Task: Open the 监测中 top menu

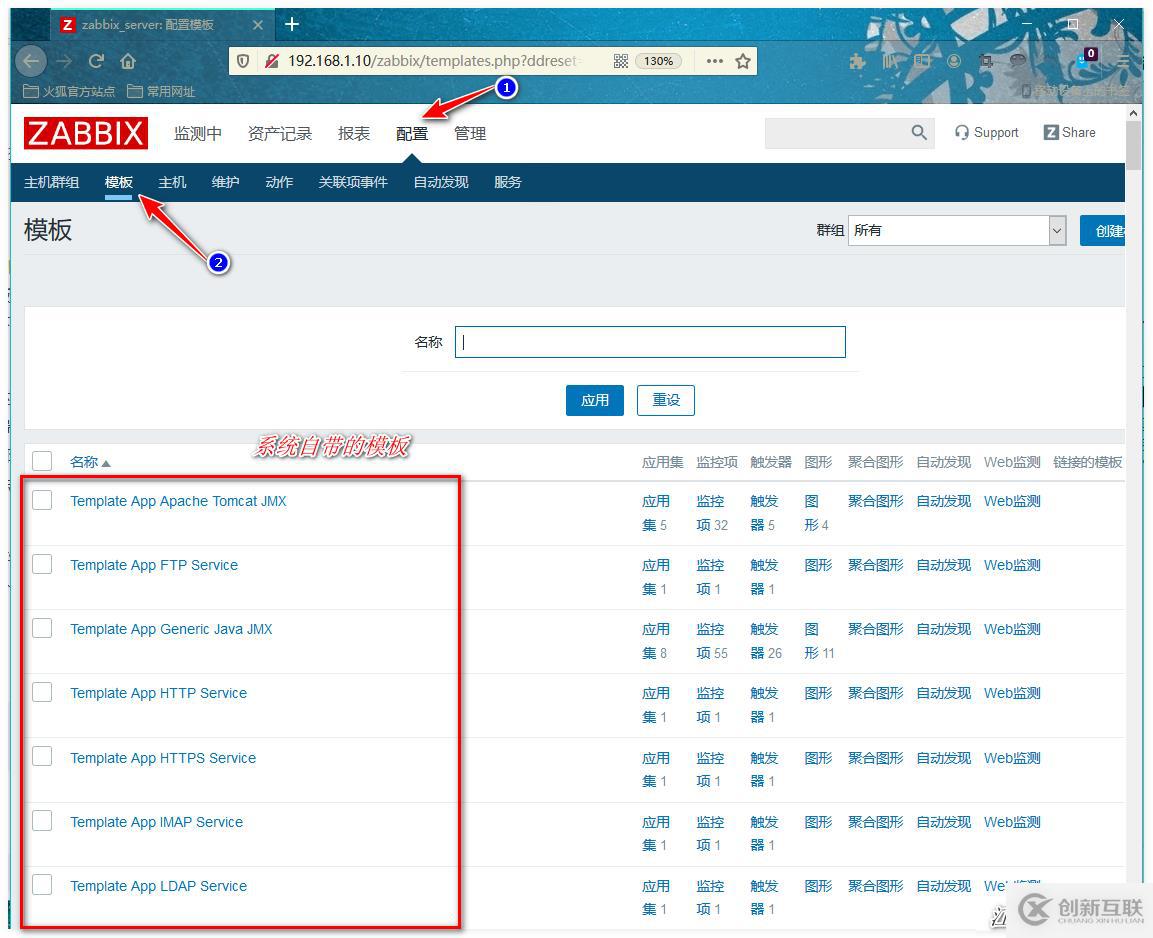Action: coord(198,133)
